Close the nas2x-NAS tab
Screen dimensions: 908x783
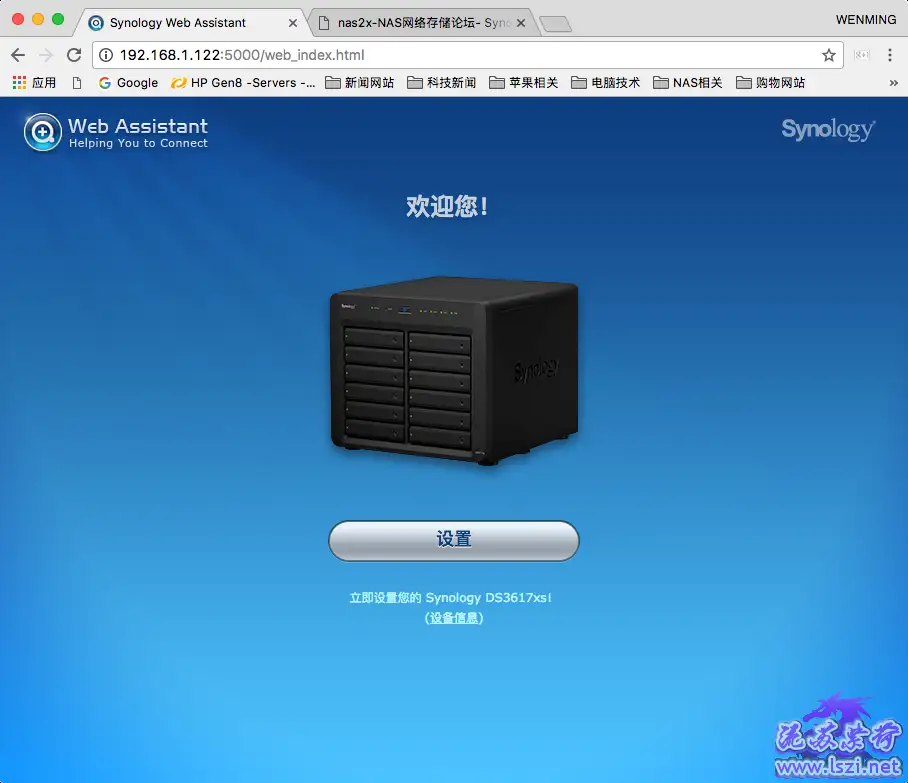pyautogui.click(x=521, y=23)
